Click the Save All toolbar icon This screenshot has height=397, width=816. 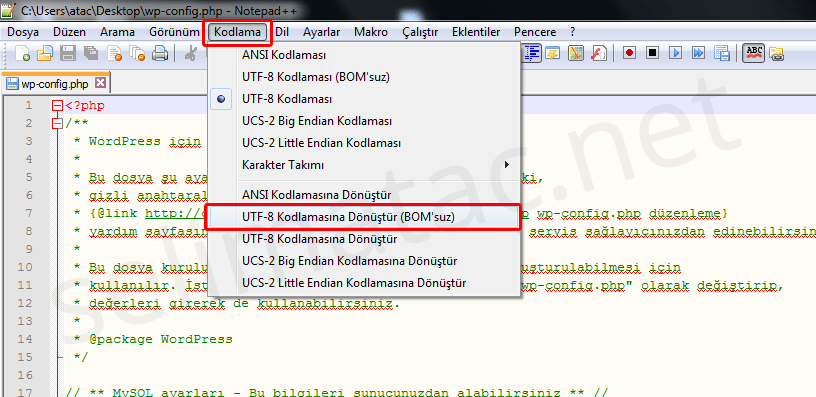click(91, 53)
